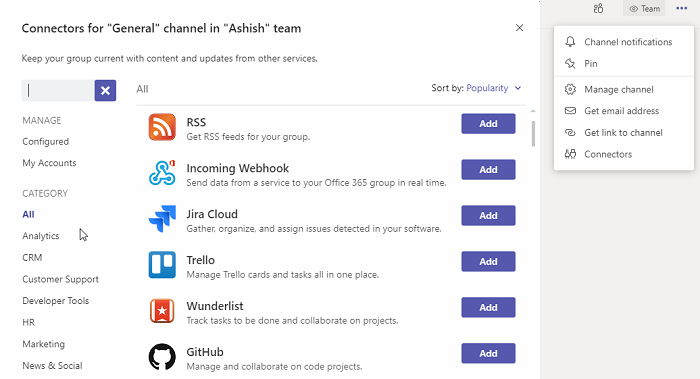Click the gear icon for Manage channel
Viewport: 700px width, 379px height.
pos(570,89)
